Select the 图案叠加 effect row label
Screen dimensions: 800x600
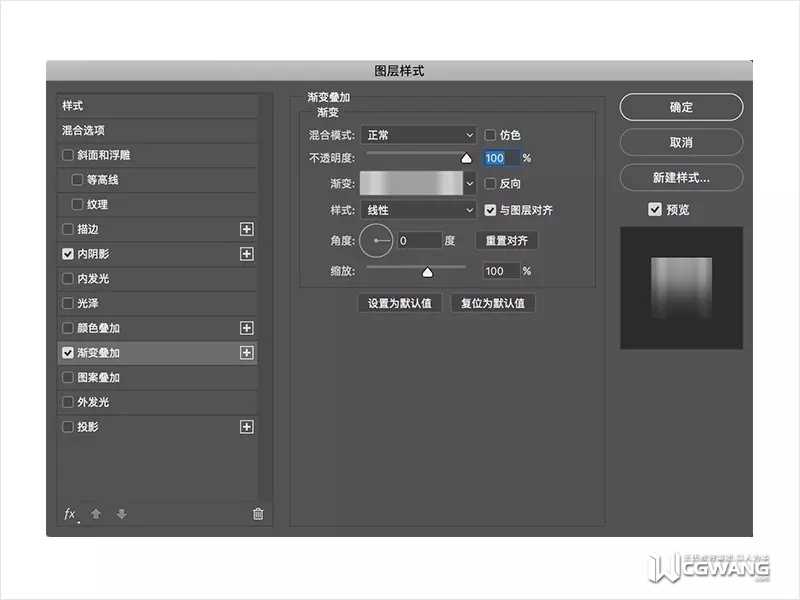(98, 378)
